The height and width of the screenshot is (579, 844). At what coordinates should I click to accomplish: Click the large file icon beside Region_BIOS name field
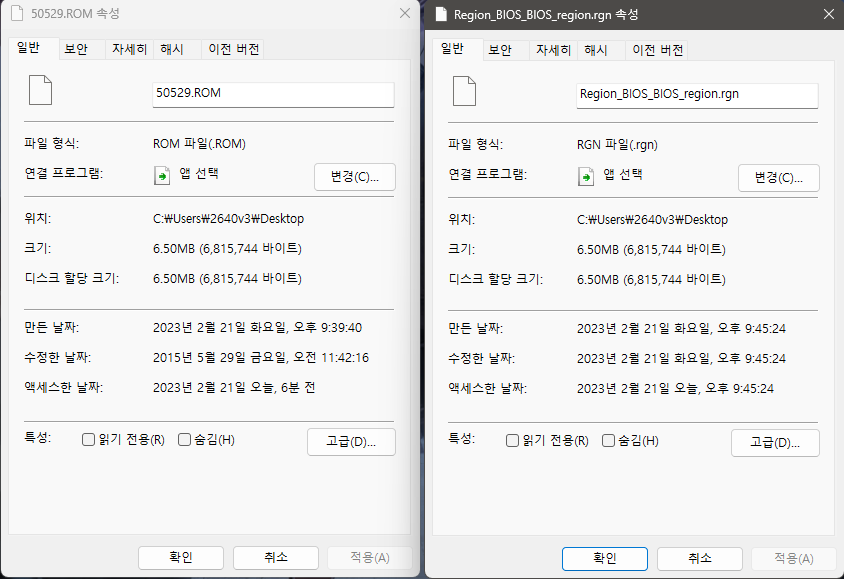pyautogui.click(x=465, y=91)
